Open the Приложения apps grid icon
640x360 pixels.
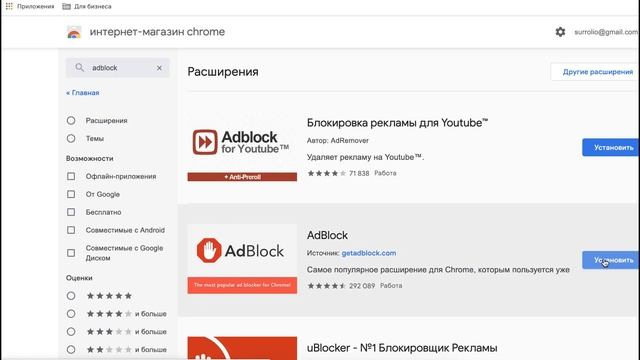click(x=9, y=6)
